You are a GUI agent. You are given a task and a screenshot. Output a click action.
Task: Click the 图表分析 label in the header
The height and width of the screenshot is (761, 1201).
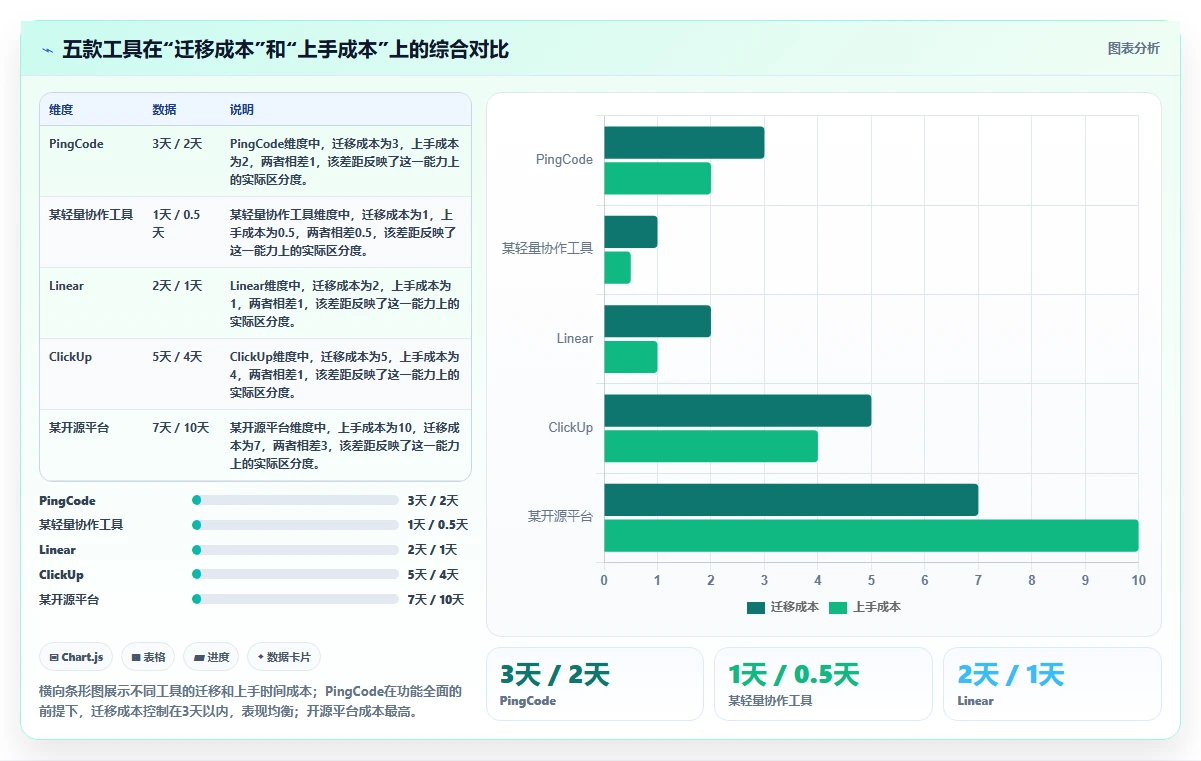pyautogui.click(x=1133, y=48)
